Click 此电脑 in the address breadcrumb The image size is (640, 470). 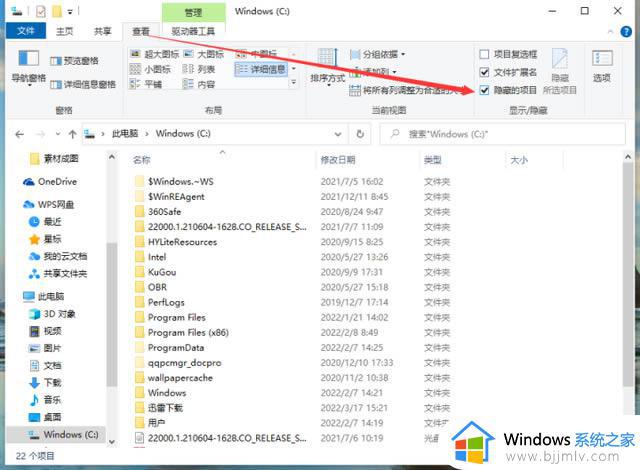pyautogui.click(x=125, y=134)
